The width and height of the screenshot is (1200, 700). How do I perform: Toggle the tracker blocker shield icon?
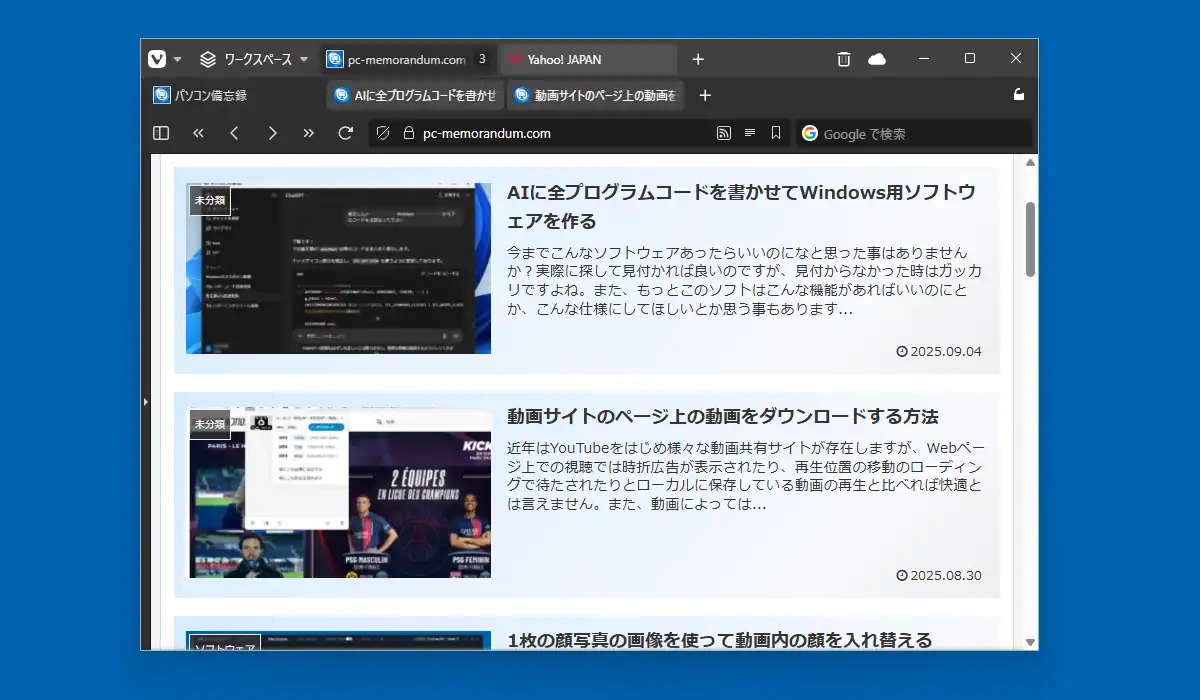coord(382,133)
